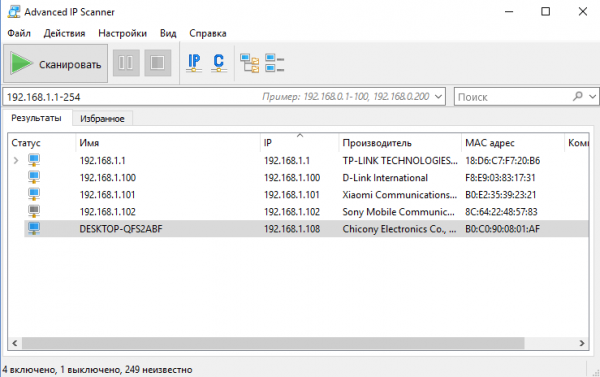This screenshot has height=377, width=600.
Task: Open the search field dropdown arrow
Action: pyautogui.click(x=592, y=96)
